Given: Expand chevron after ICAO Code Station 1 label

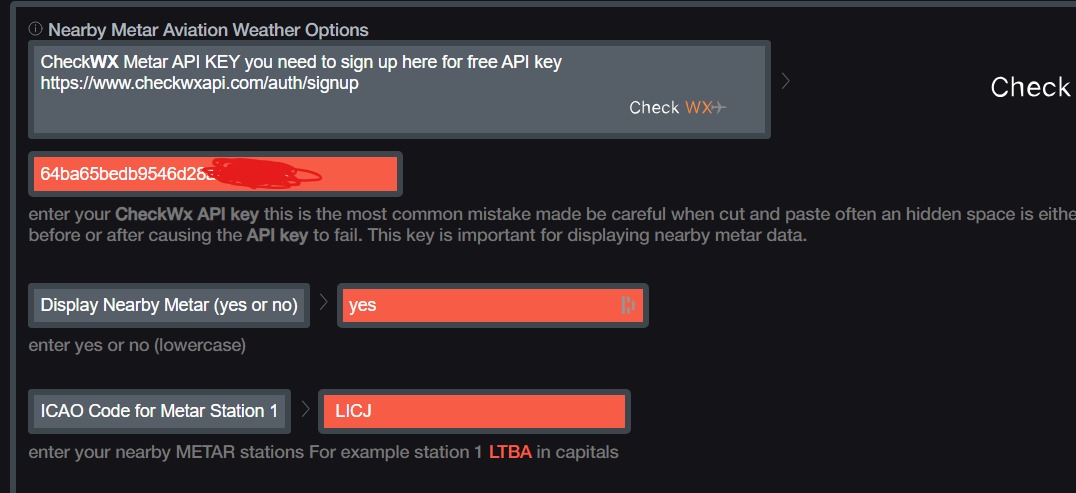Looking at the screenshot, I should 305,409.
